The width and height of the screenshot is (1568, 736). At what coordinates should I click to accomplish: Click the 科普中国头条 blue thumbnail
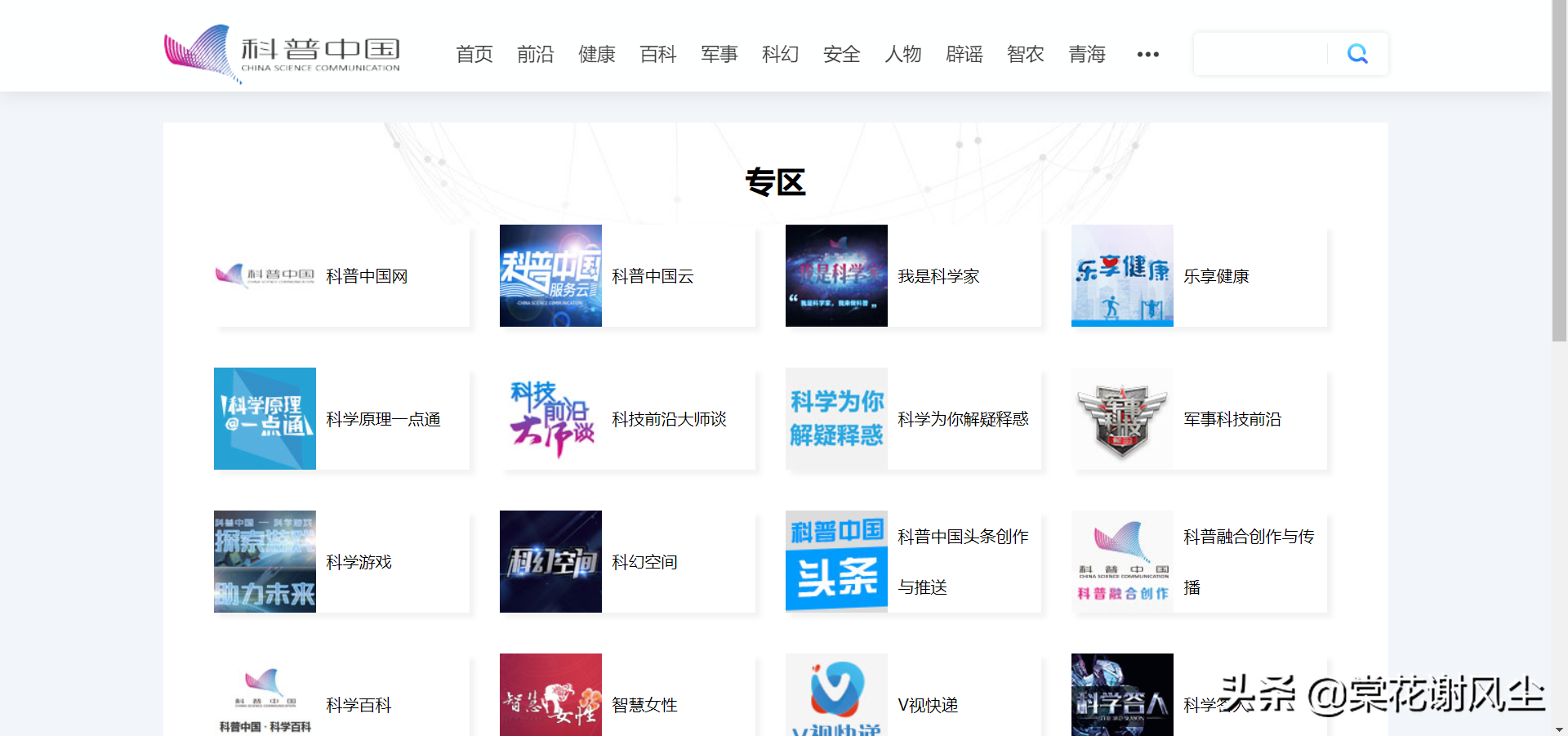coord(836,561)
